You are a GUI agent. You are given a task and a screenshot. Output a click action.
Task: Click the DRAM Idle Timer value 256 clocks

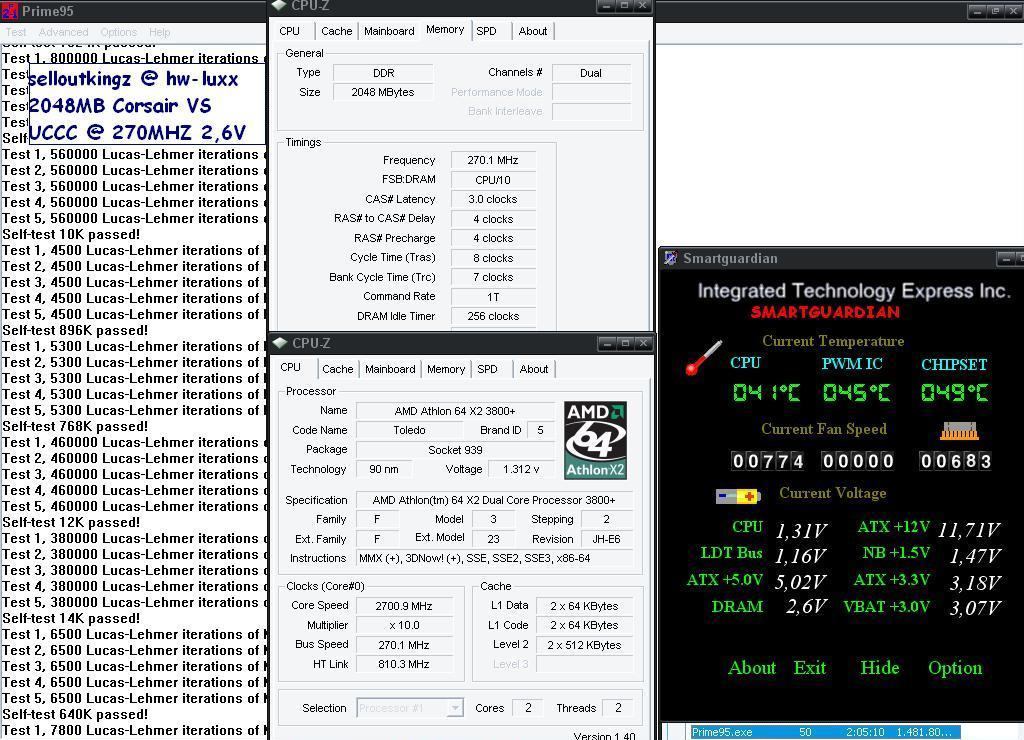point(493,316)
